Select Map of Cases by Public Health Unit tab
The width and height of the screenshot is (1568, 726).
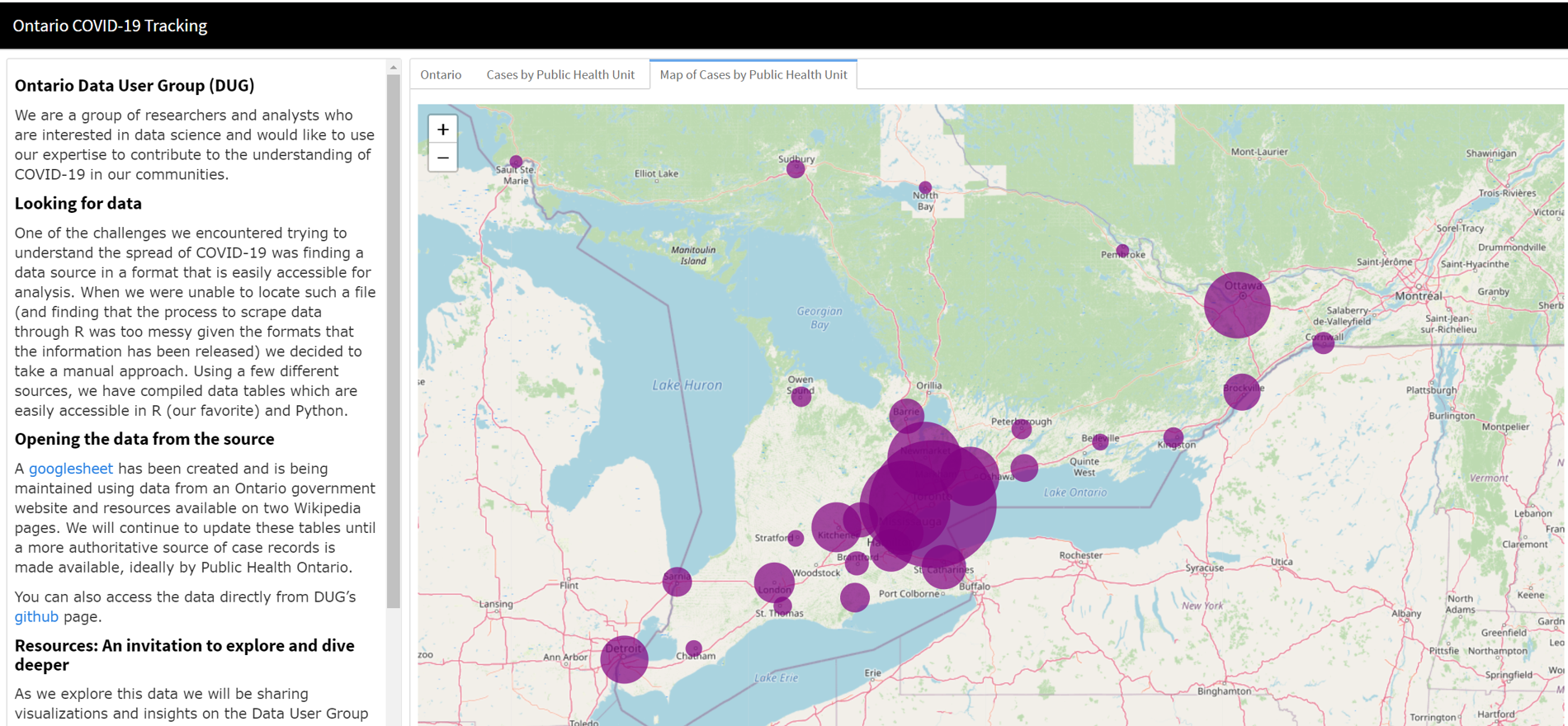pyautogui.click(x=753, y=74)
